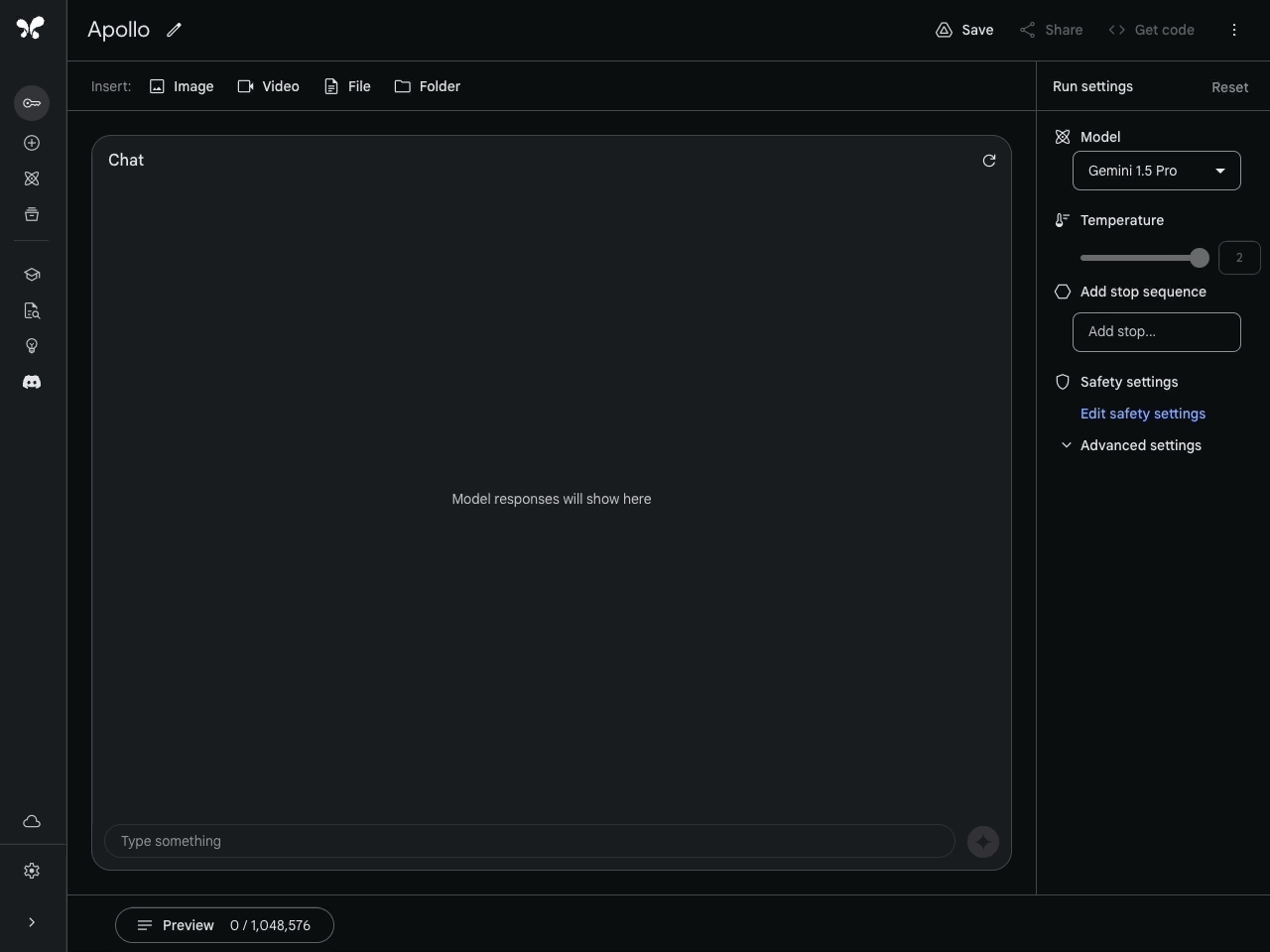Image resolution: width=1270 pixels, height=952 pixels.
Task: Insert an Image
Action: (x=182, y=86)
